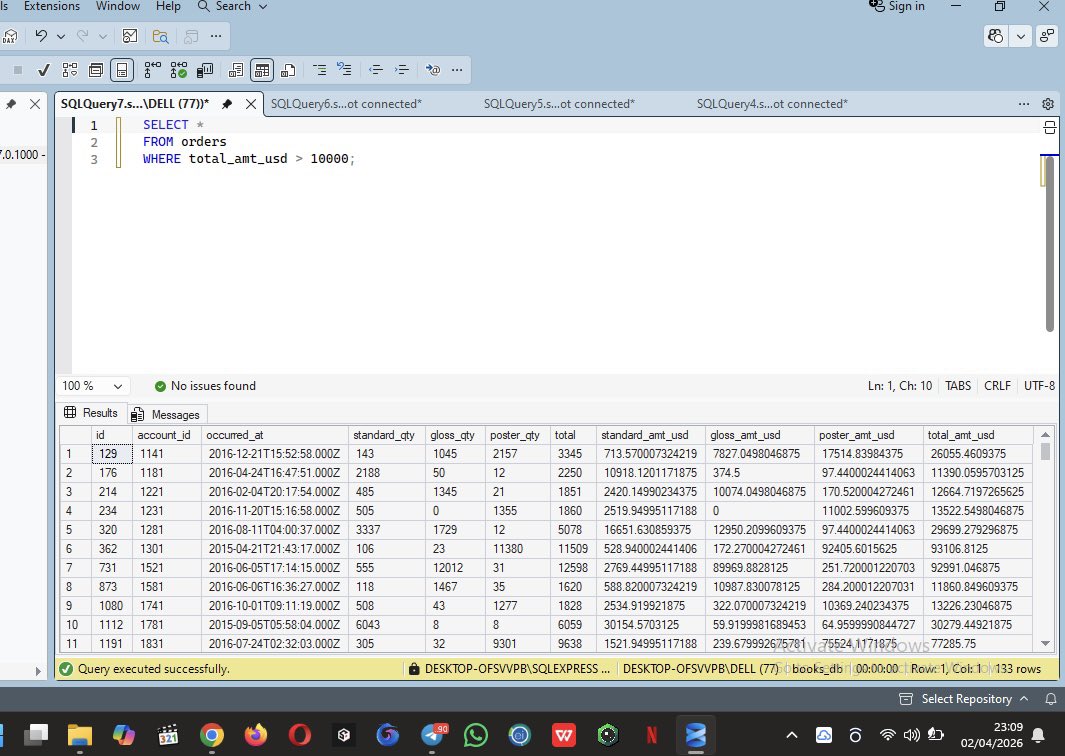Select the Results to Grid toggle
1065x756 pixels.
(x=261, y=70)
